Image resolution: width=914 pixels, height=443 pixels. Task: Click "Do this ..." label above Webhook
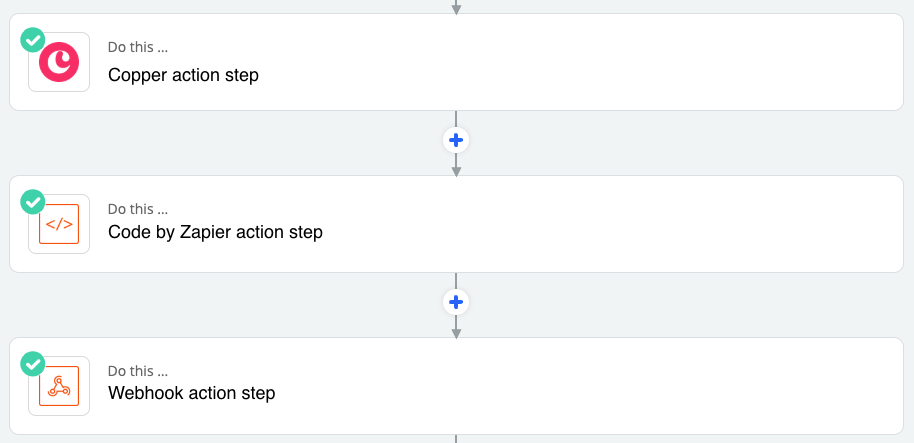(138, 371)
